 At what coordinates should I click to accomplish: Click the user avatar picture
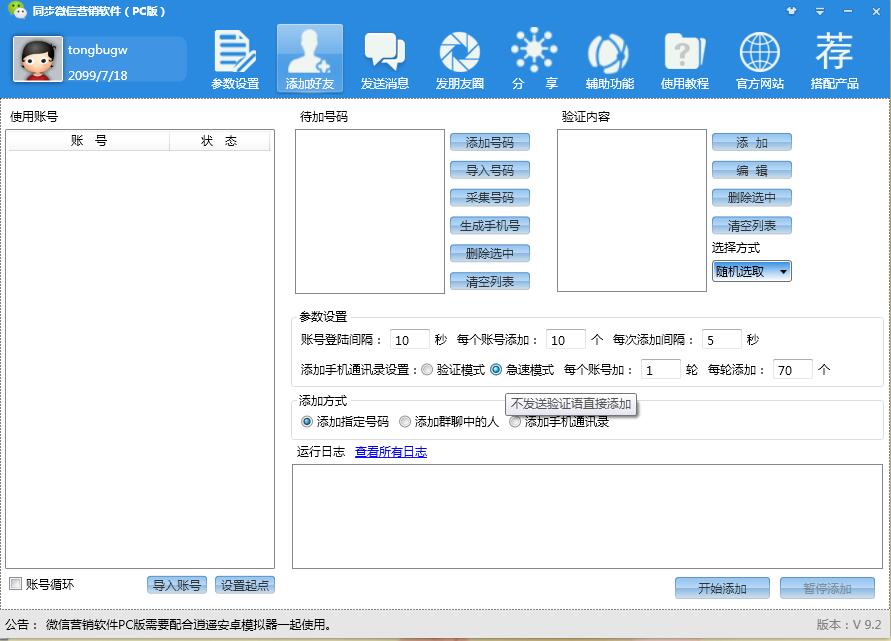click(x=38, y=59)
